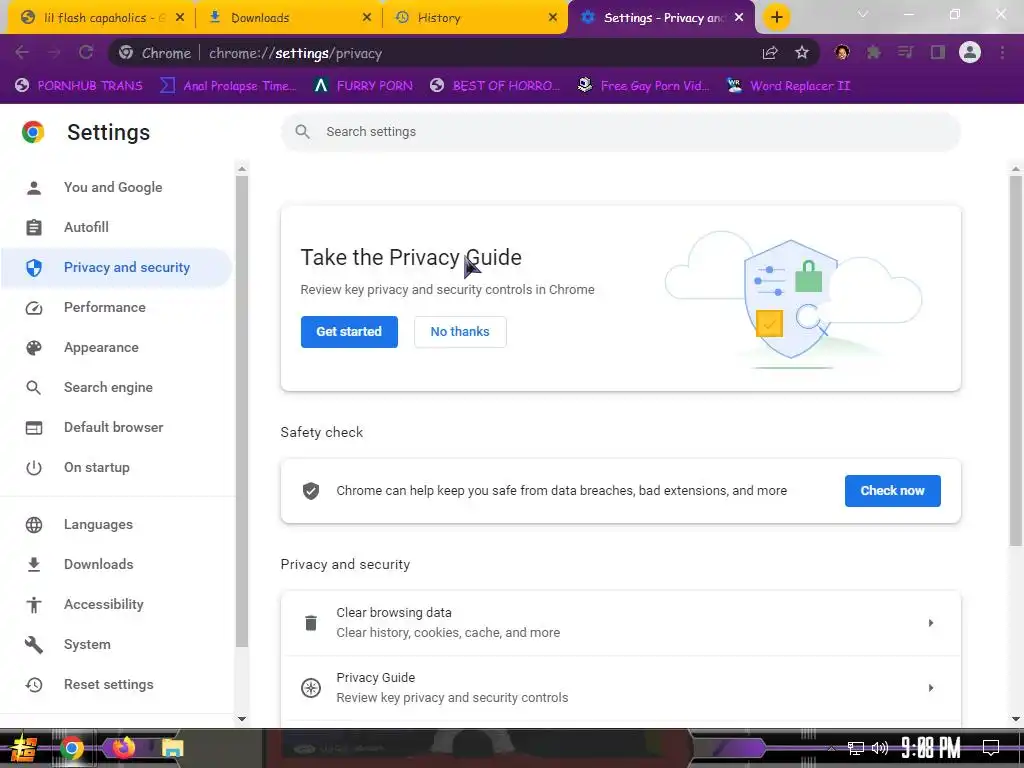Viewport: 1024px width, 768px height.
Task: Click the System wrench icon
Action: (x=33, y=645)
